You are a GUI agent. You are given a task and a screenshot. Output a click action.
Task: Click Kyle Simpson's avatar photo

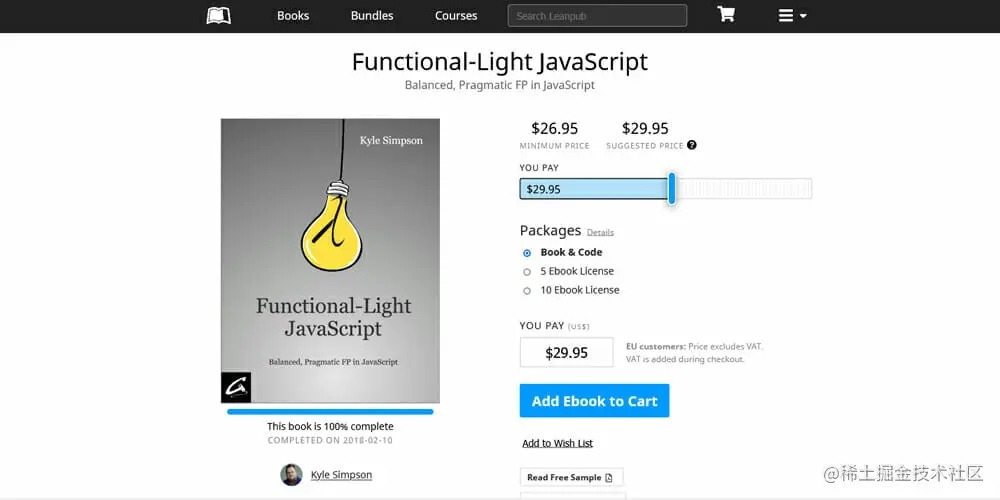[x=291, y=474]
